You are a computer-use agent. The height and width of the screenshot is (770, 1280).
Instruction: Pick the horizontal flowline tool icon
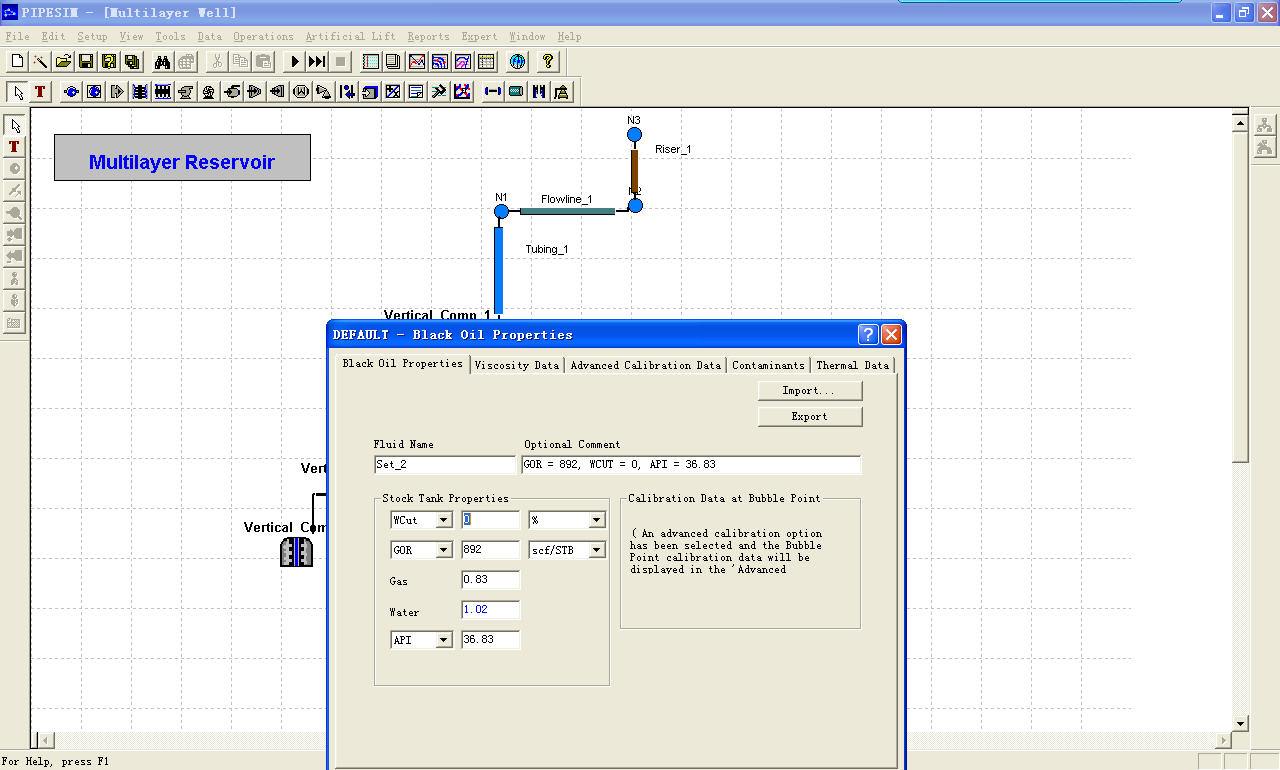tap(493, 92)
